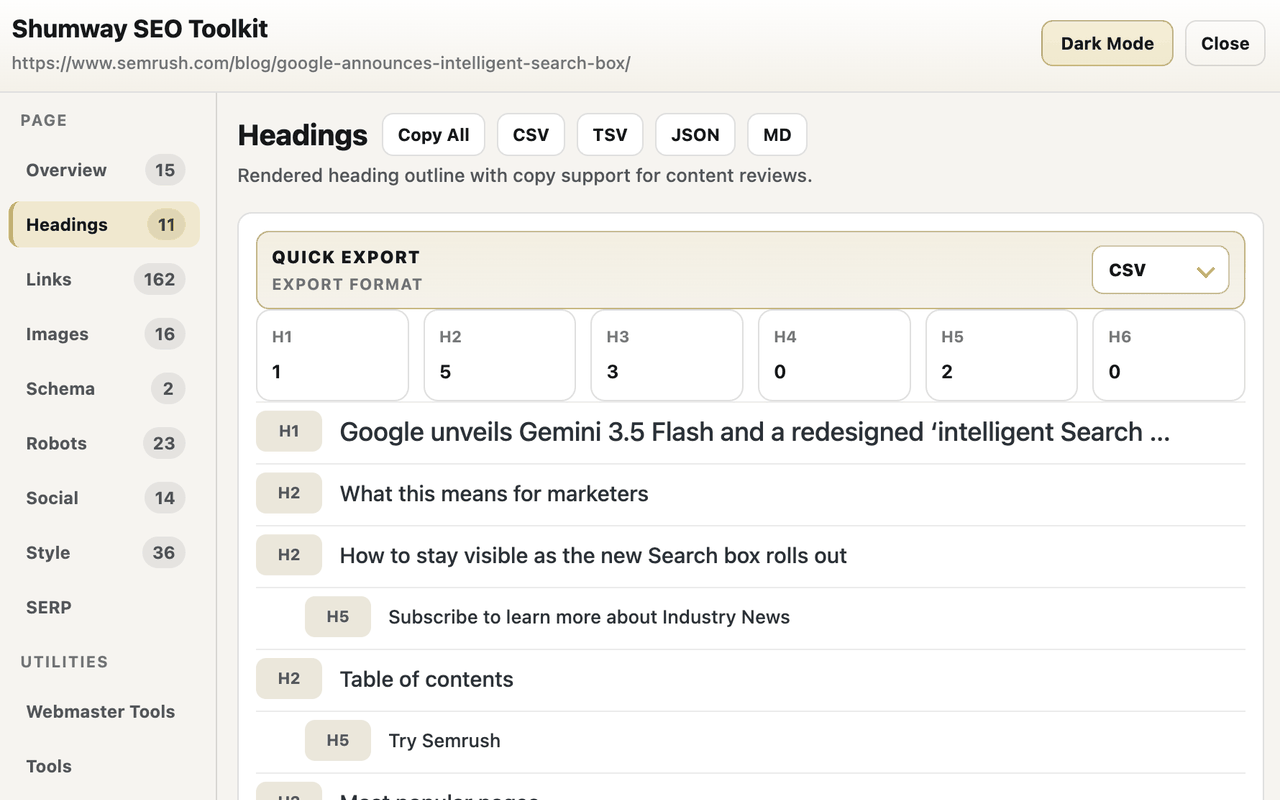Open the Social section
The image size is (1280, 800).
point(104,498)
